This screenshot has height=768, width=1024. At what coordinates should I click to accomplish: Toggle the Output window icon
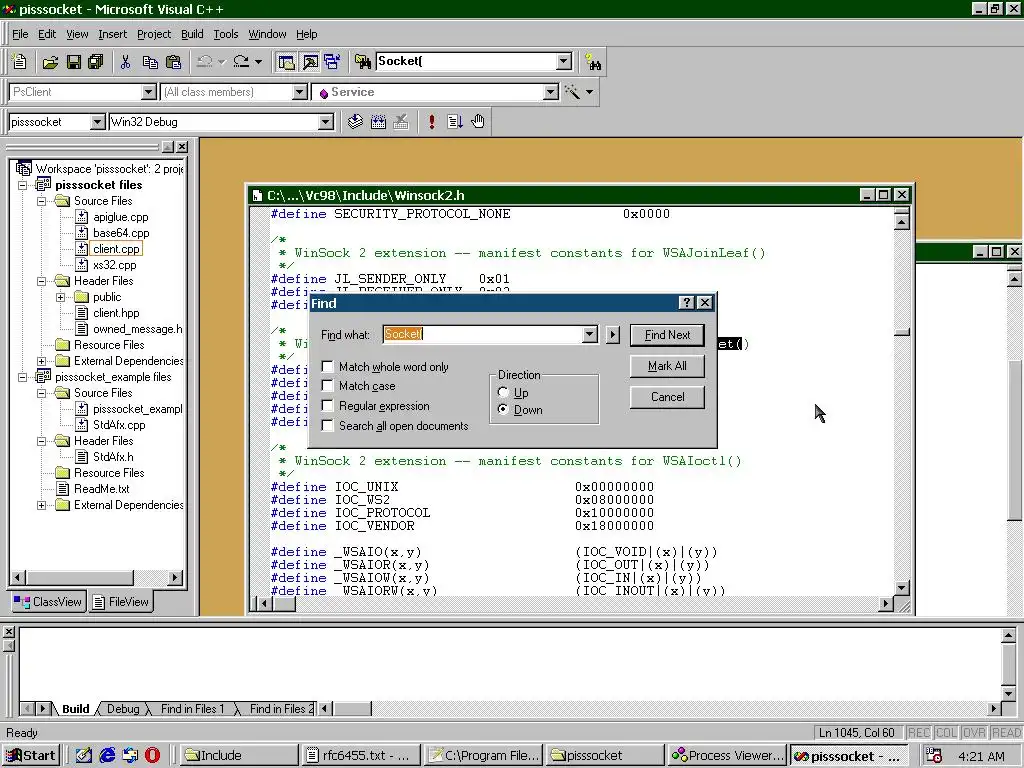pos(310,62)
